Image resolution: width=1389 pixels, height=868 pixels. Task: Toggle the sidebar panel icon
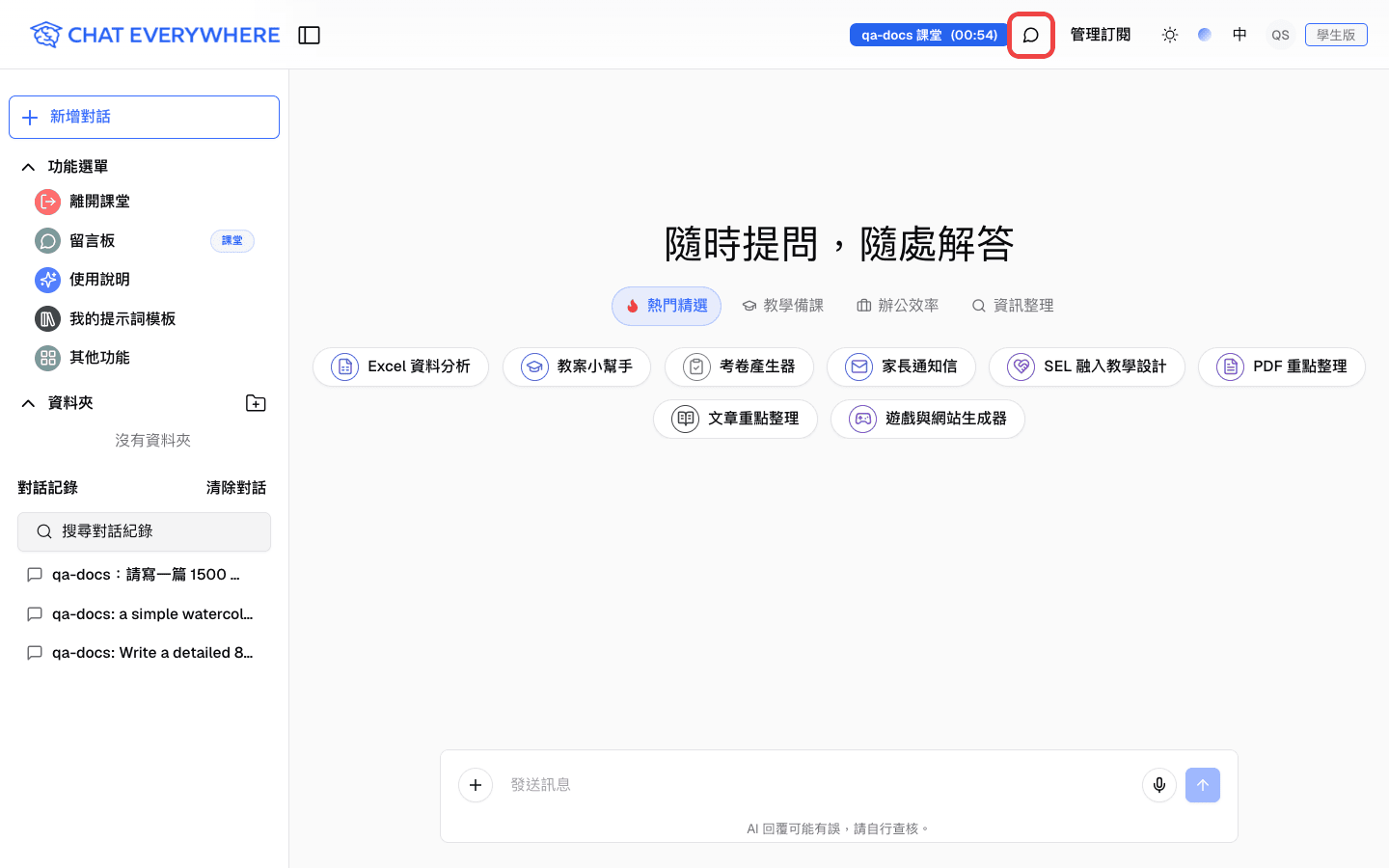(x=309, y=35)
